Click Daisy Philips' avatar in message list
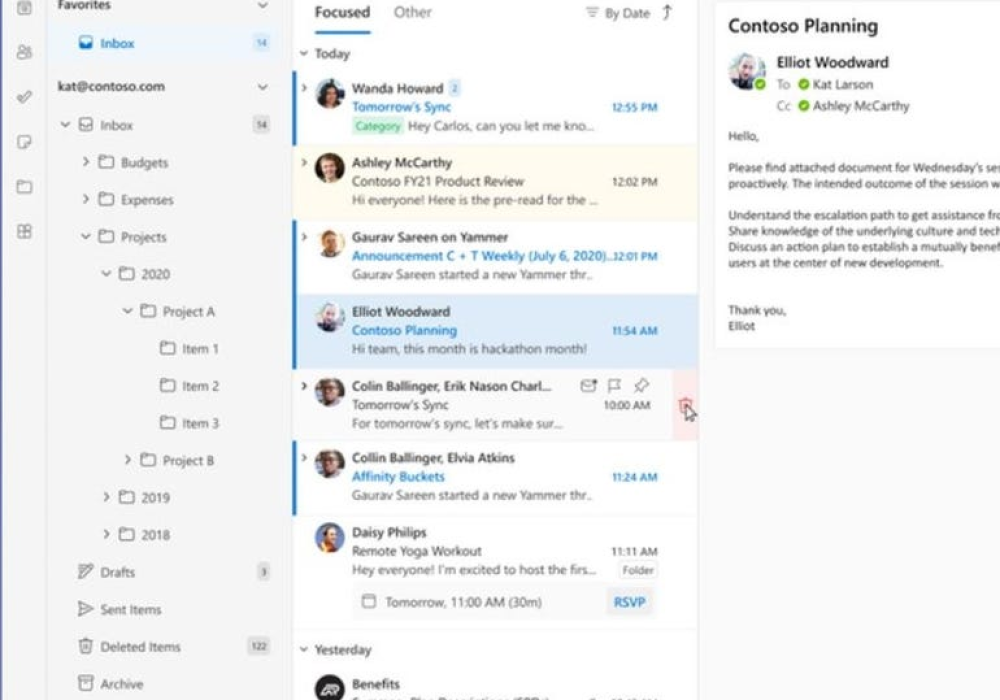 tap(330, 537)
